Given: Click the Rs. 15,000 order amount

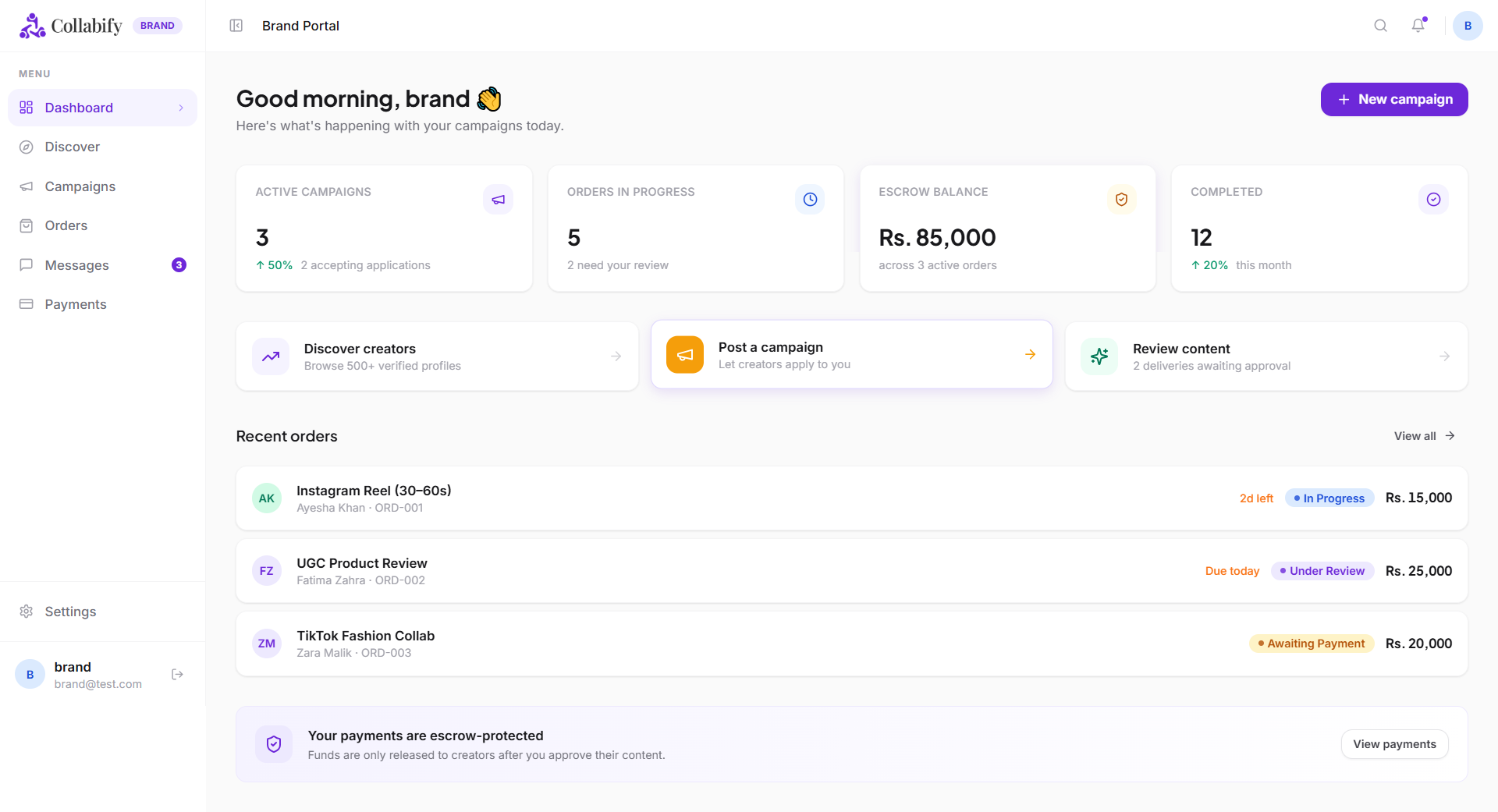Looking at the screenshot, I should coord(1418,498).
